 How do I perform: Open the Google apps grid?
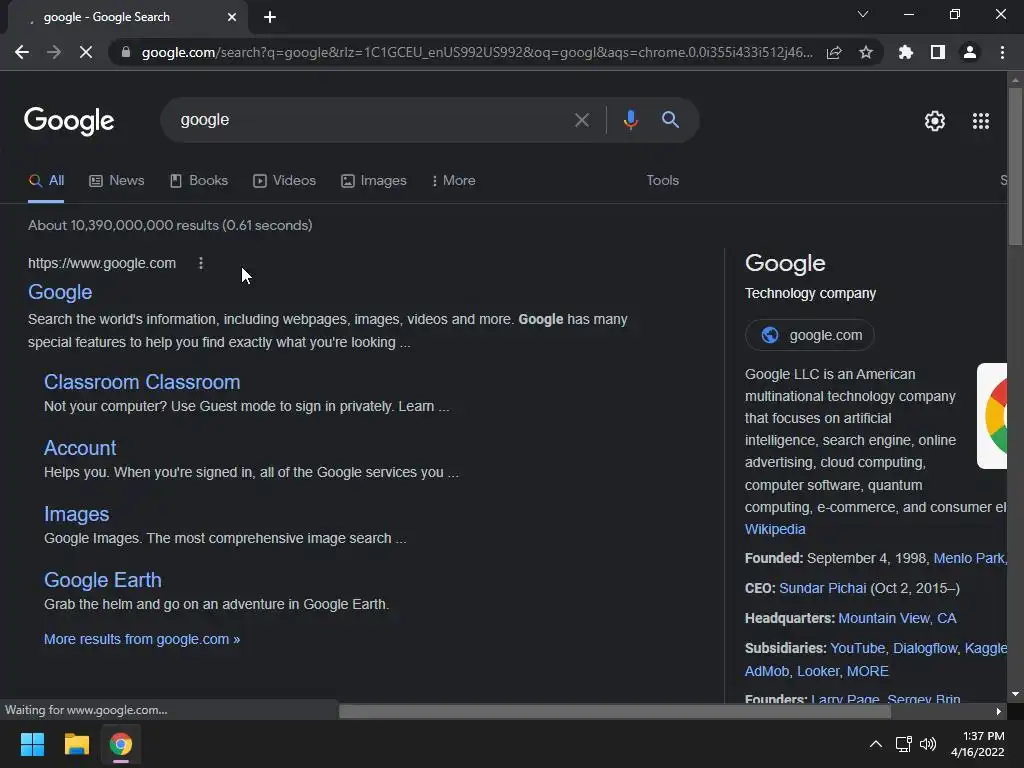(980, 121)
